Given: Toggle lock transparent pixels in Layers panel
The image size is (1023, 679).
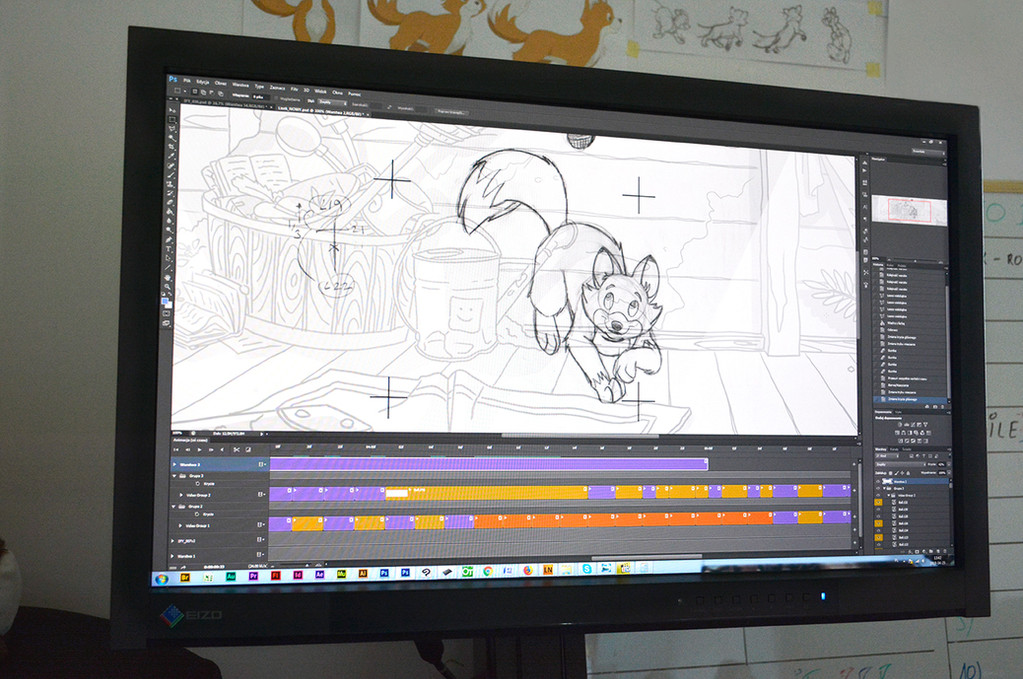Looking at the screenshot, I should tap(891, 473).
